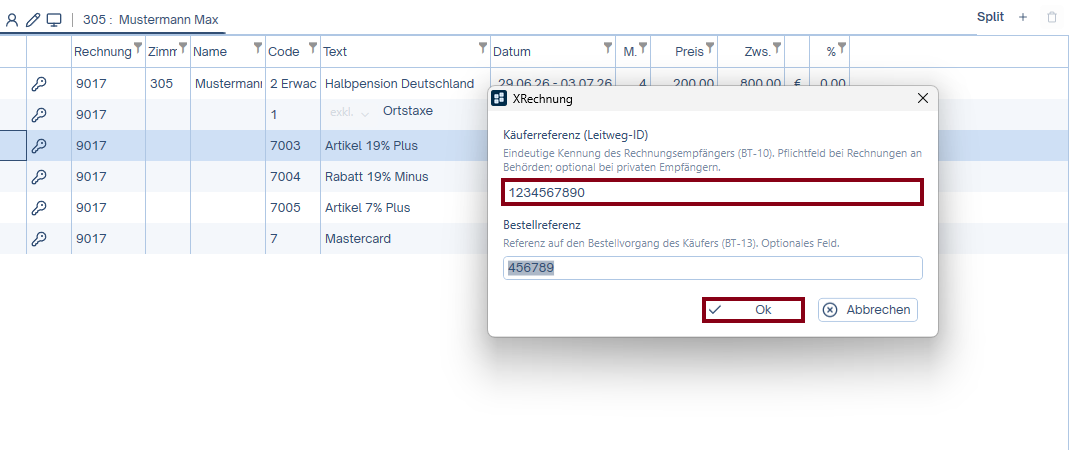Click the Mustermann name cell
The height and width of the screenshot is (450, 1070).
(x=228, y=83)
